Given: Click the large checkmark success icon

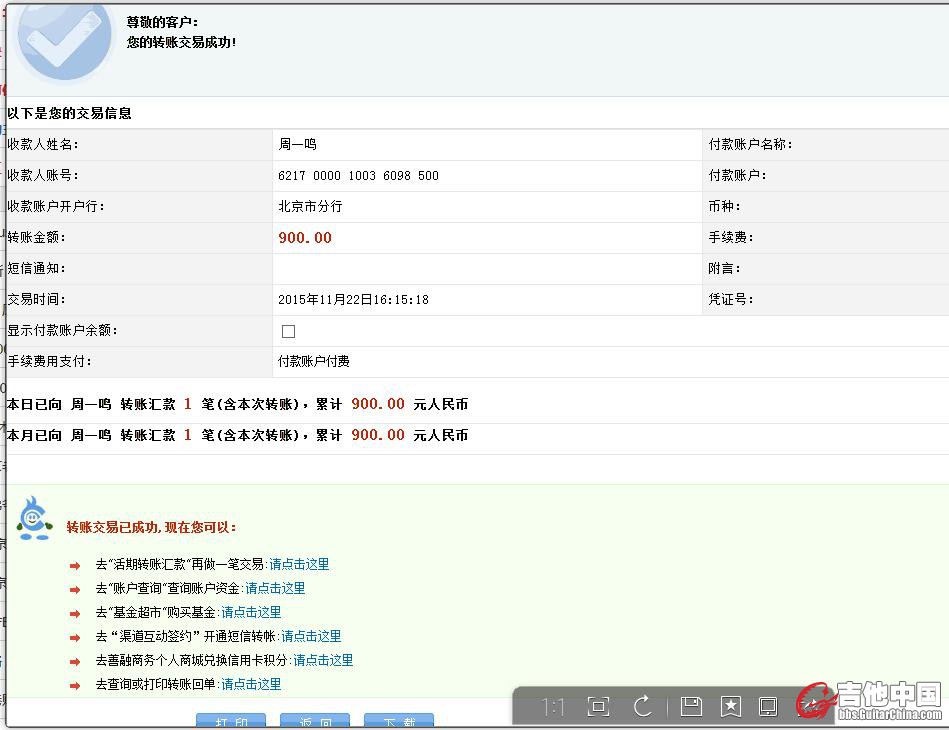Looking at the screenshot, I should [64, 38].
